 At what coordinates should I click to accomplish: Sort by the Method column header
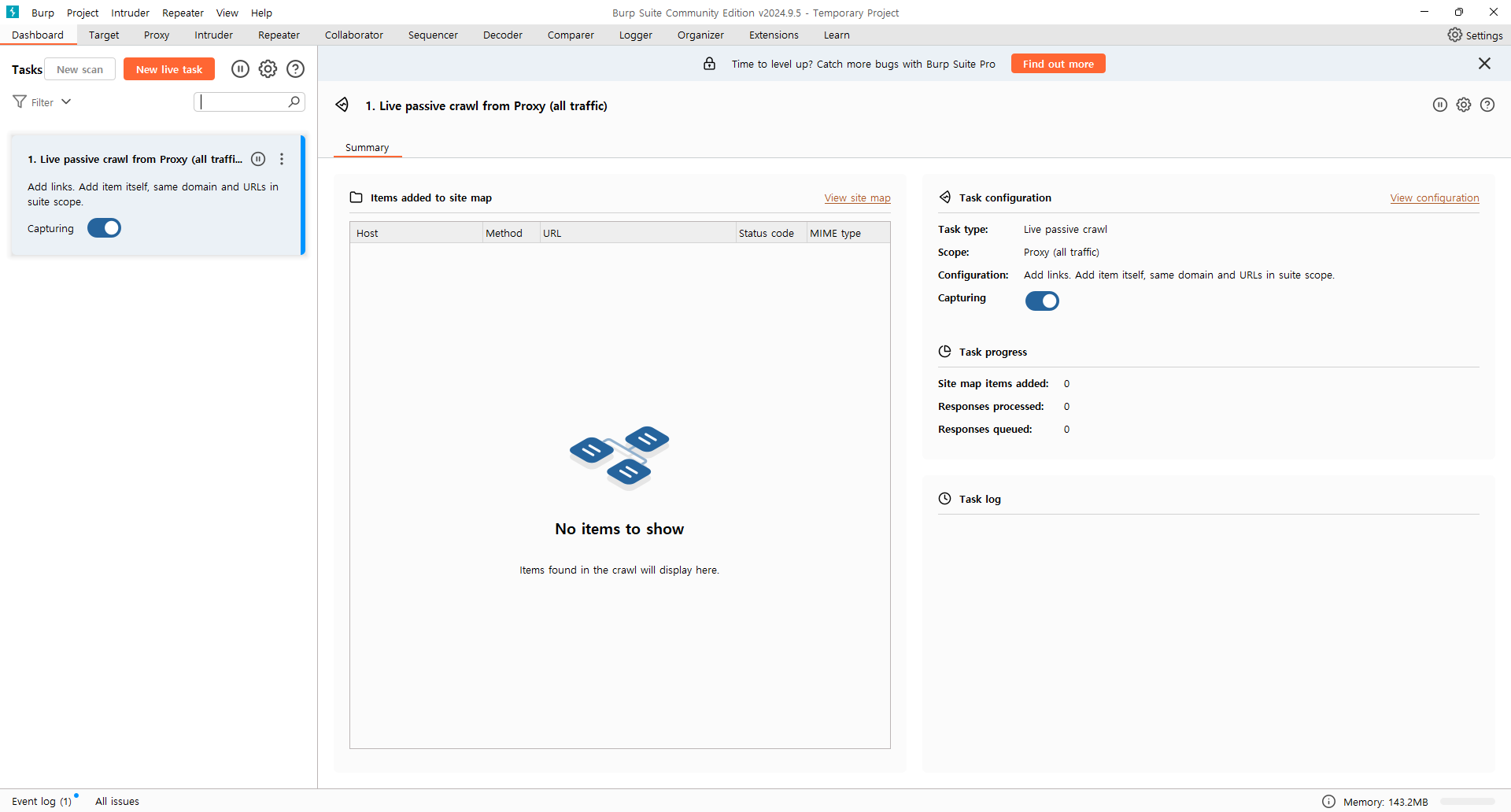(x=512, y=233)
